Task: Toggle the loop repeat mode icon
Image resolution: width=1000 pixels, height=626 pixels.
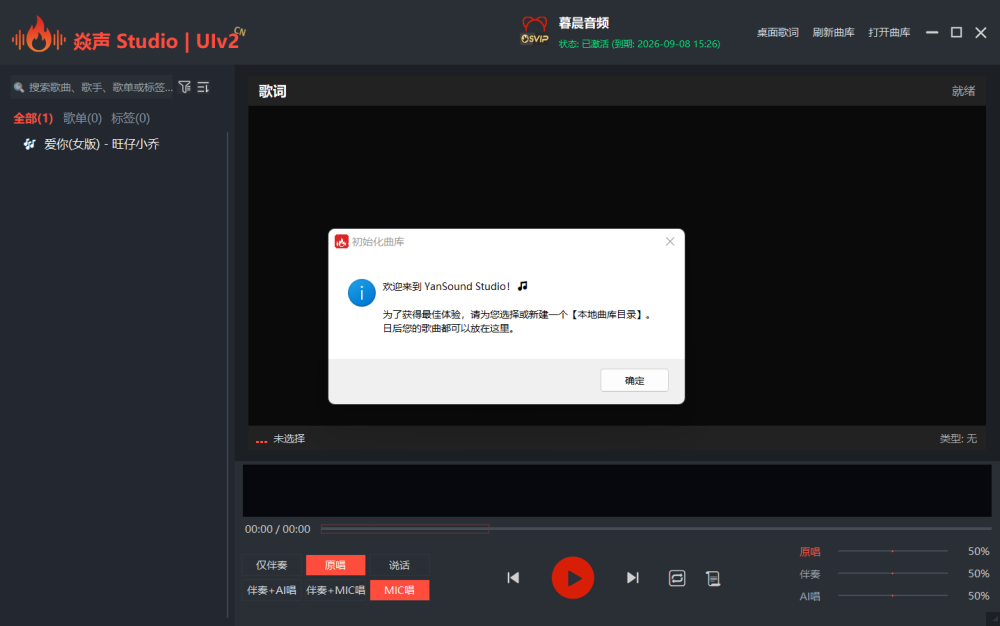Action: click(677, 578)
